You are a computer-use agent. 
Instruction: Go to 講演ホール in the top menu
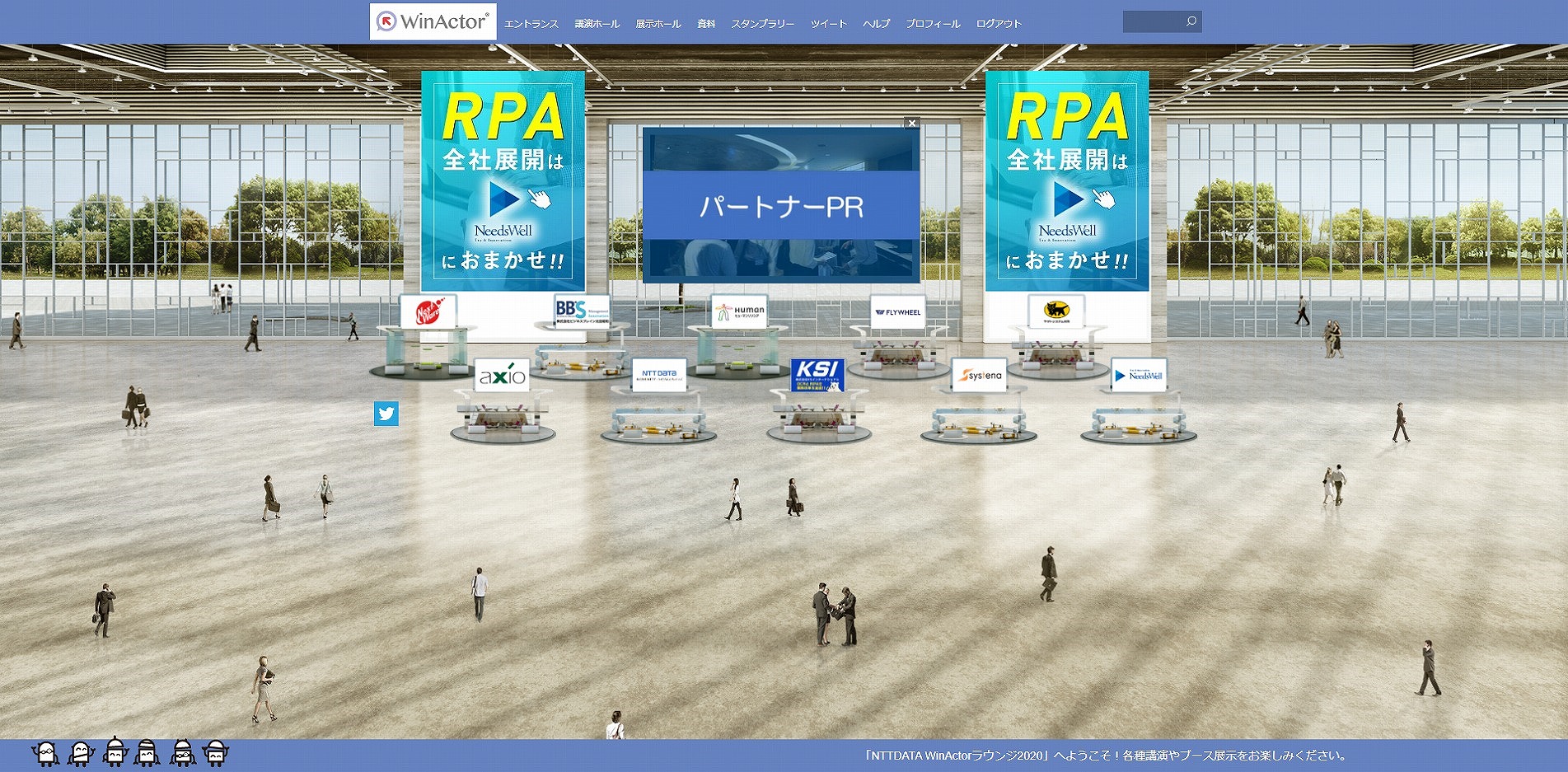point(597,24)
